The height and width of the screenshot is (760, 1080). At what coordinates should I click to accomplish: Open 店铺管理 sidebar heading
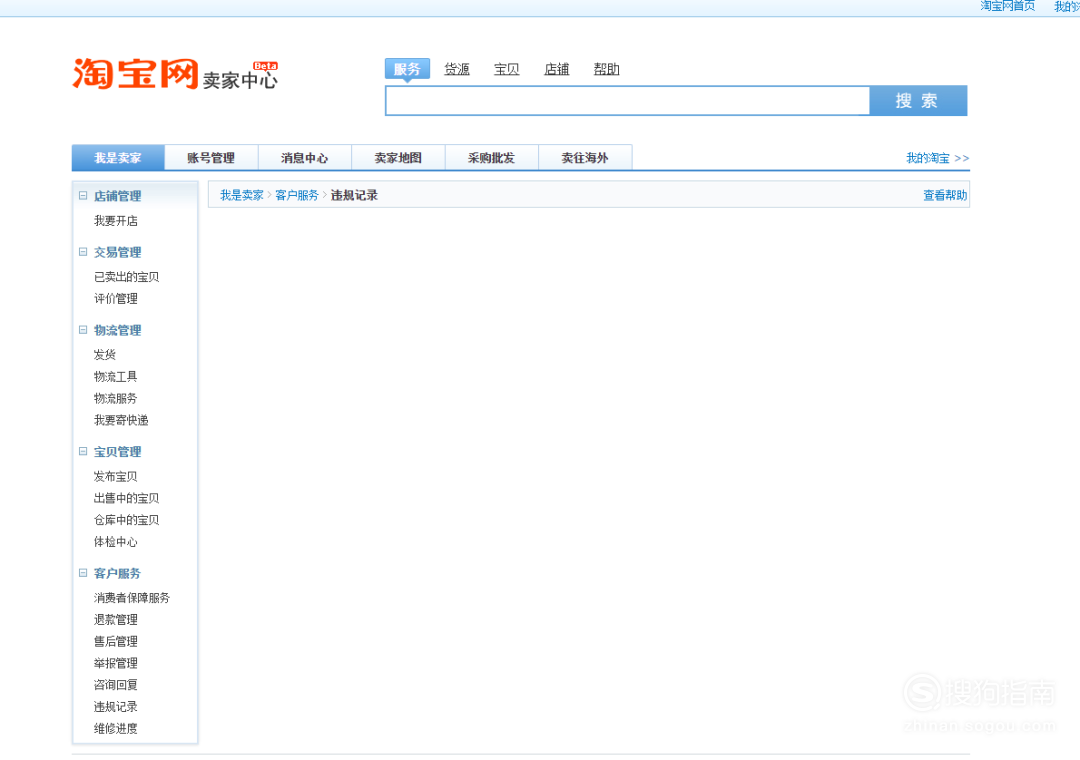tap(117, 196)
